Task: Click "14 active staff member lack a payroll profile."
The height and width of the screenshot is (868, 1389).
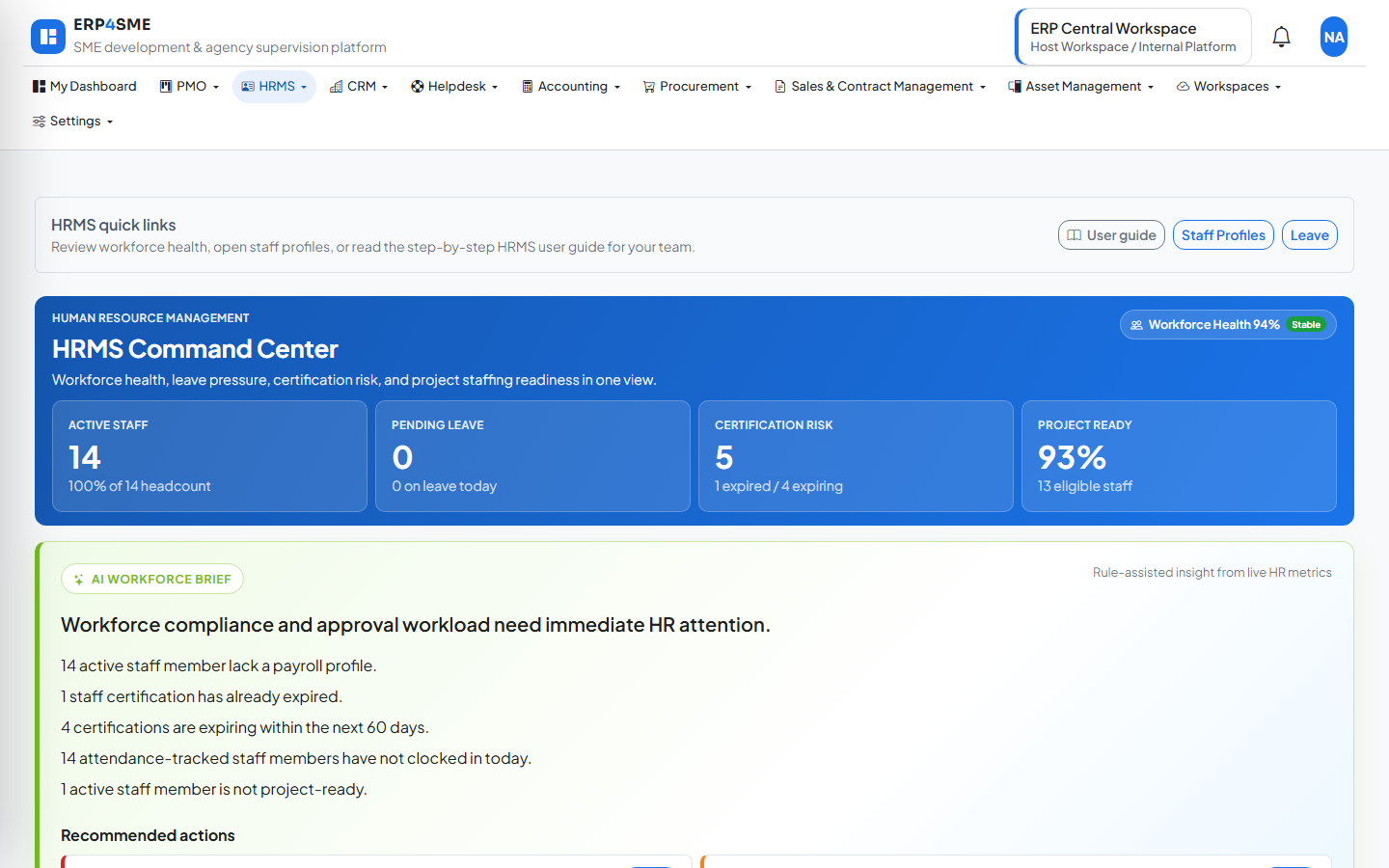Action: click(219, 665)
